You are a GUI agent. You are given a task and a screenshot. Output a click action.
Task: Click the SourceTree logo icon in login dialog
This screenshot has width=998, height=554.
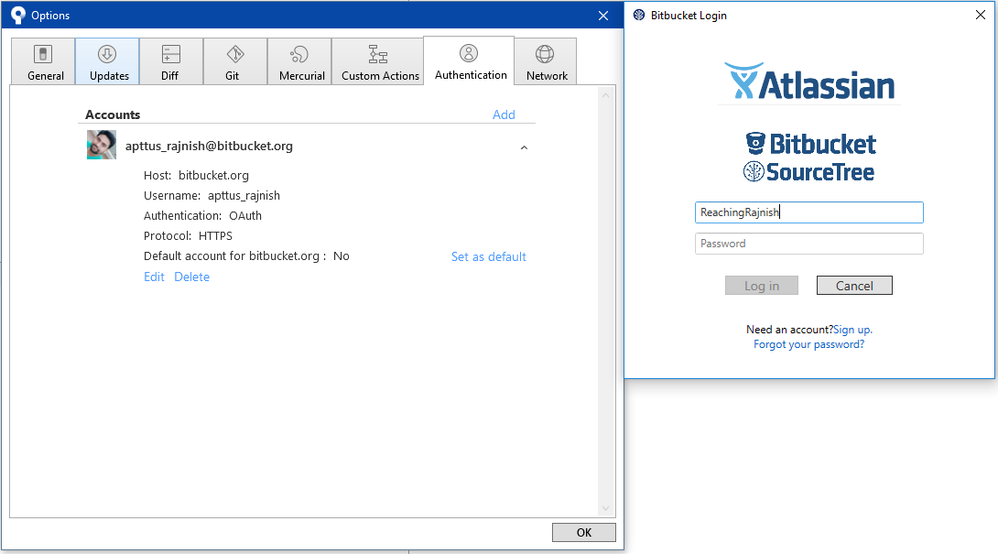point(754,171)
